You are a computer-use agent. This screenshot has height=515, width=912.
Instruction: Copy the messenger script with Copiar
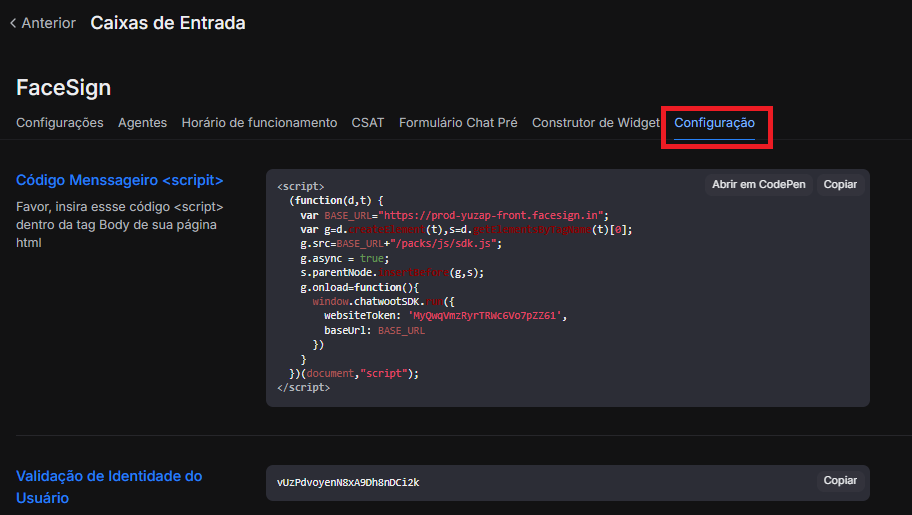(840, 185)
